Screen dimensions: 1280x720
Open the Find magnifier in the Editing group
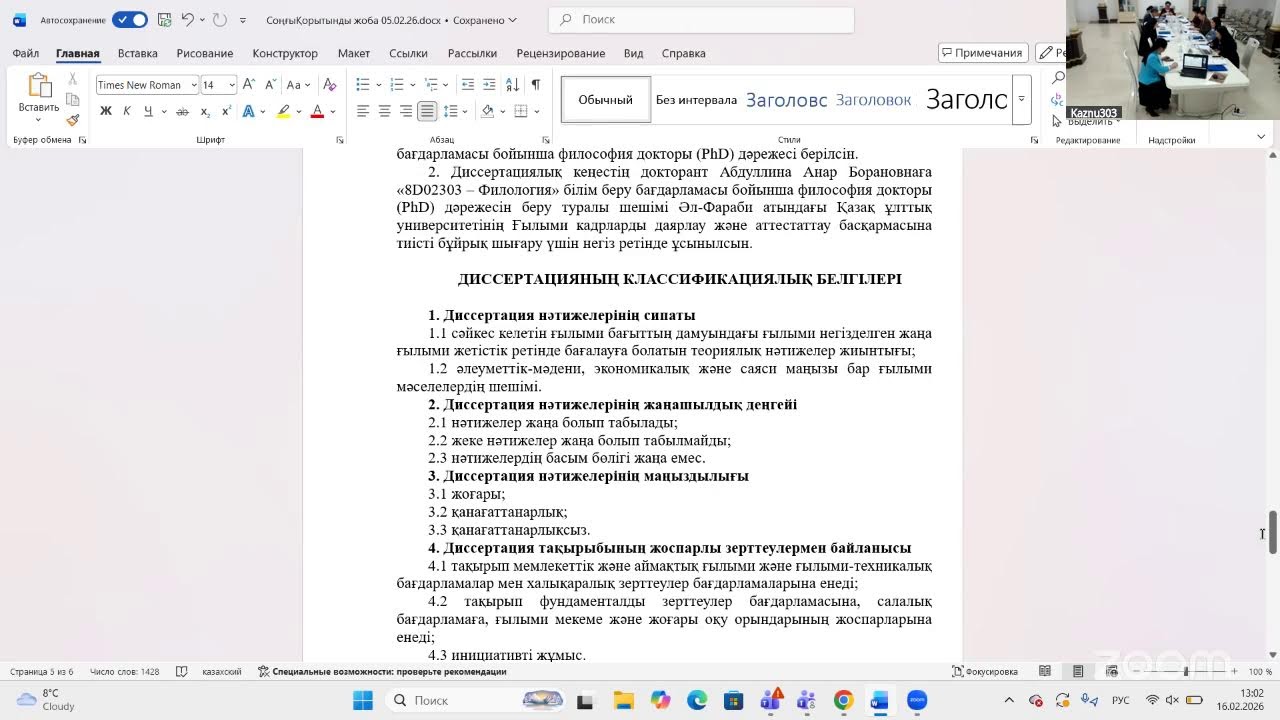pos(1058,78)
